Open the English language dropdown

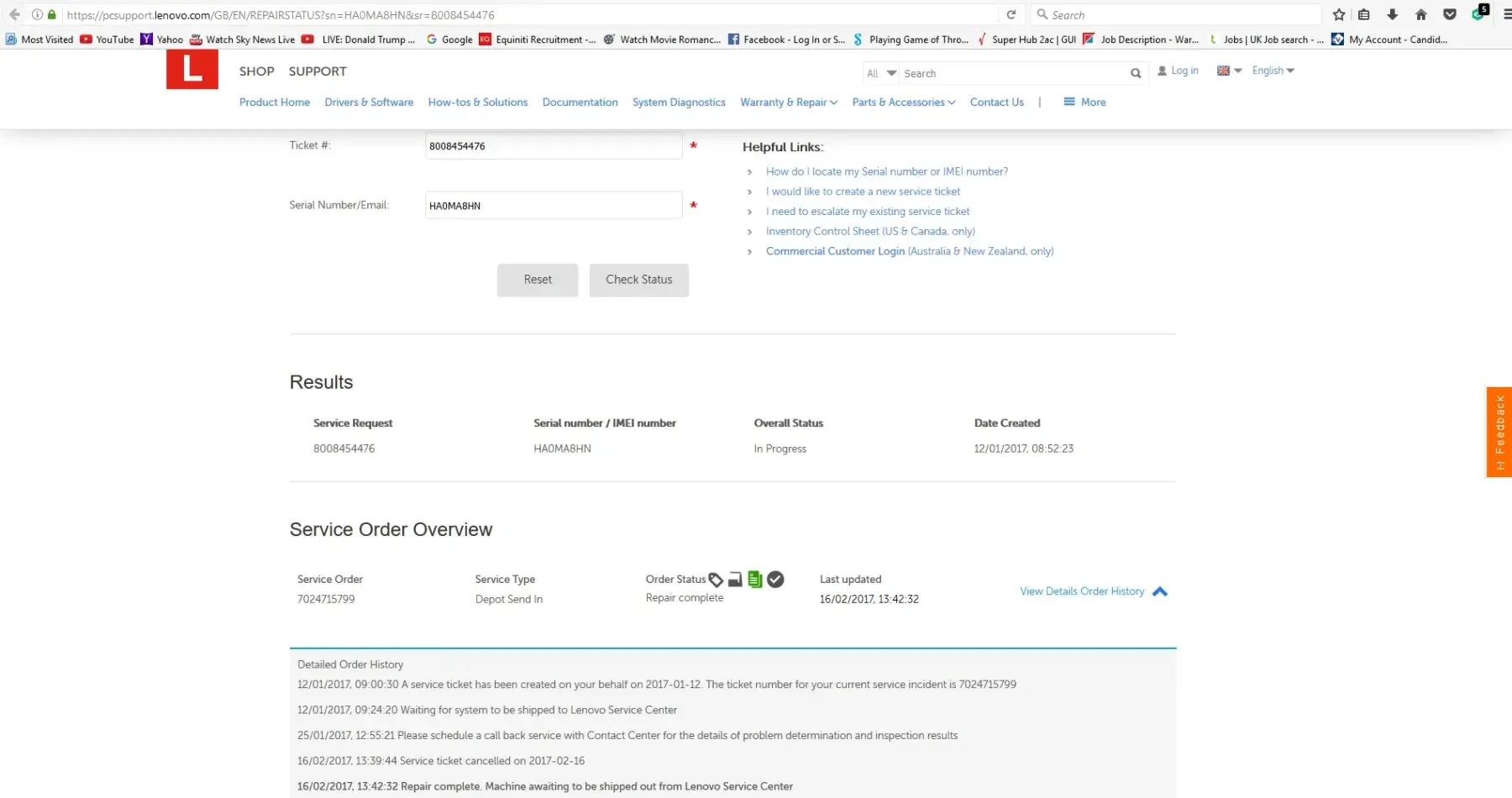pos(1273,71)
